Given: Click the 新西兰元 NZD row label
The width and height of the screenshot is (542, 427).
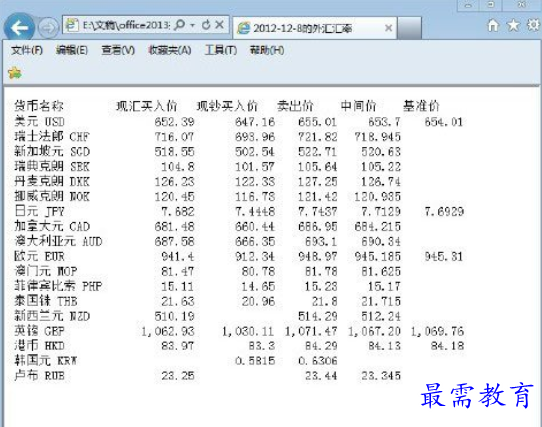Looking at the screenshot, I should click(x=52, y=316).
